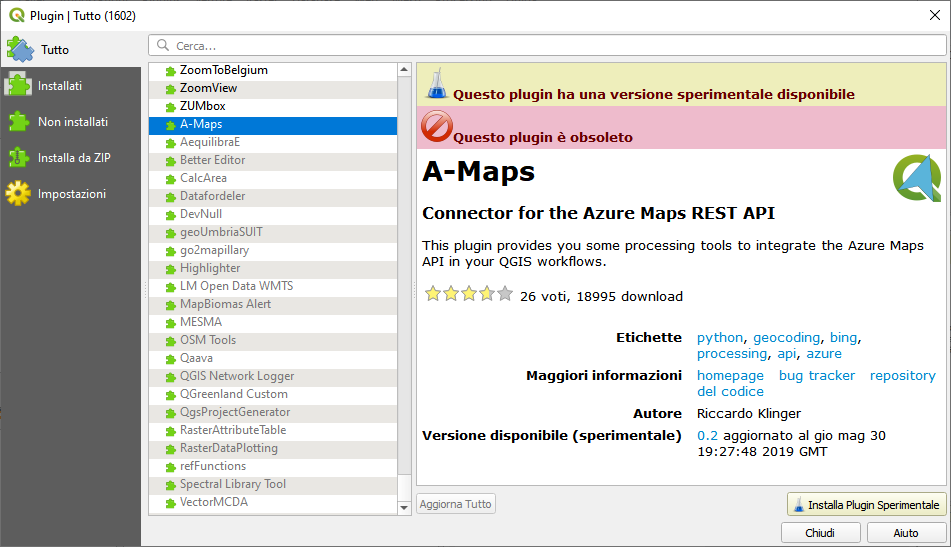Viewport: 951px width, 547px height.
Task: Open the plugin homepage link
Action: pos(730,376)
